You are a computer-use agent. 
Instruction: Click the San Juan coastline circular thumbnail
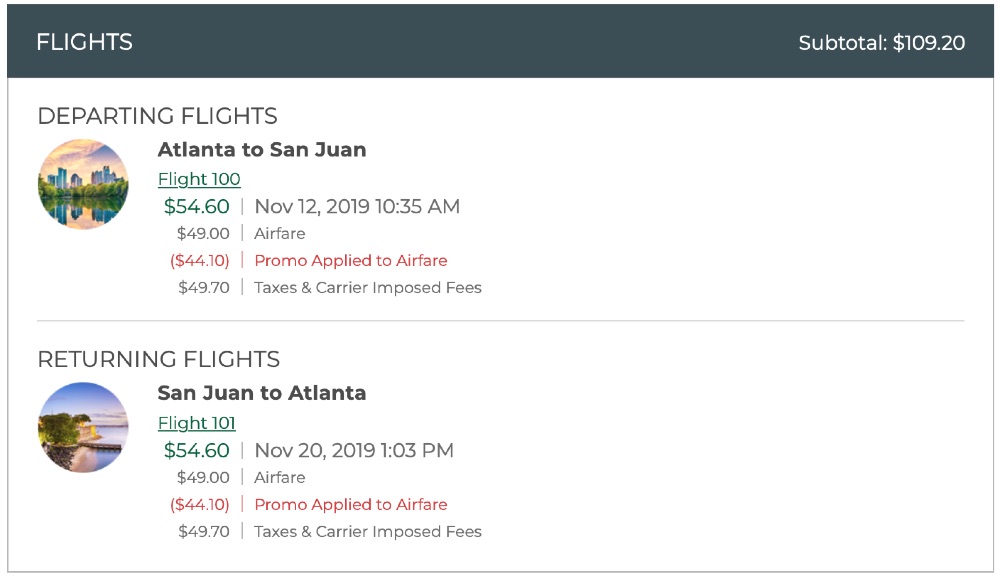[83, 427]
